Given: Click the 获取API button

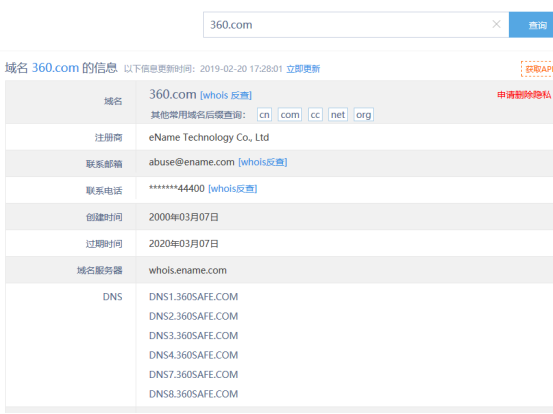Looking at the screenshot, I should (537, 69).
